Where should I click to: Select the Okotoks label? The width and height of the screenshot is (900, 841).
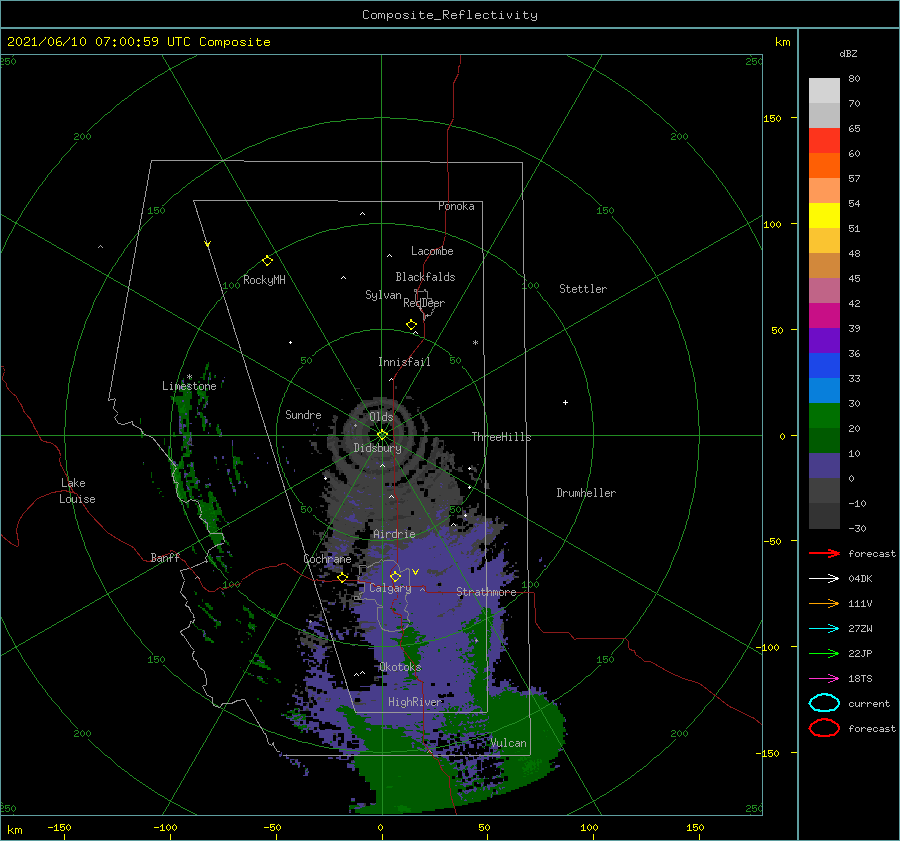click(x=400, y=667)
